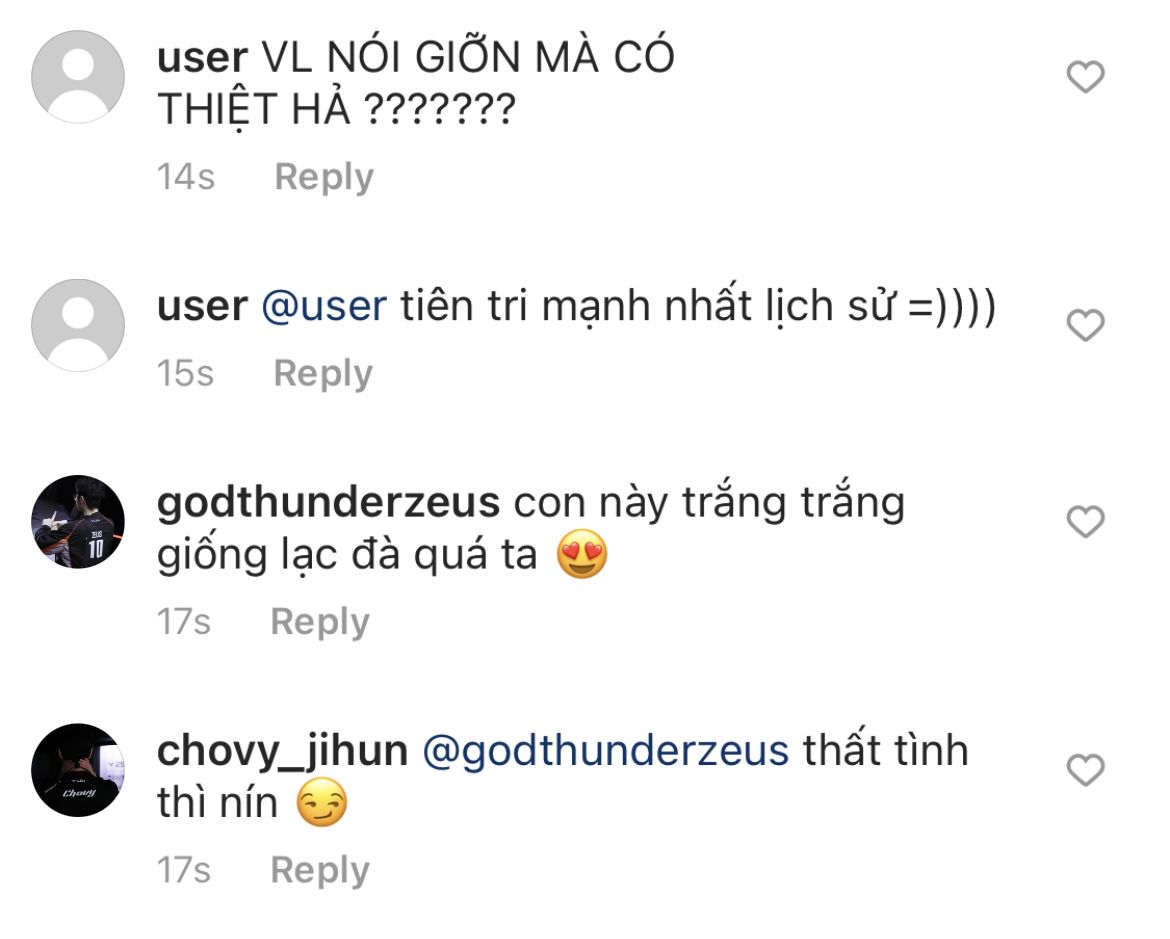Reply to the comment posted 14s ago
This screenshot has width=1170, height=939.
pyautogui.click(x=324, y=178)
